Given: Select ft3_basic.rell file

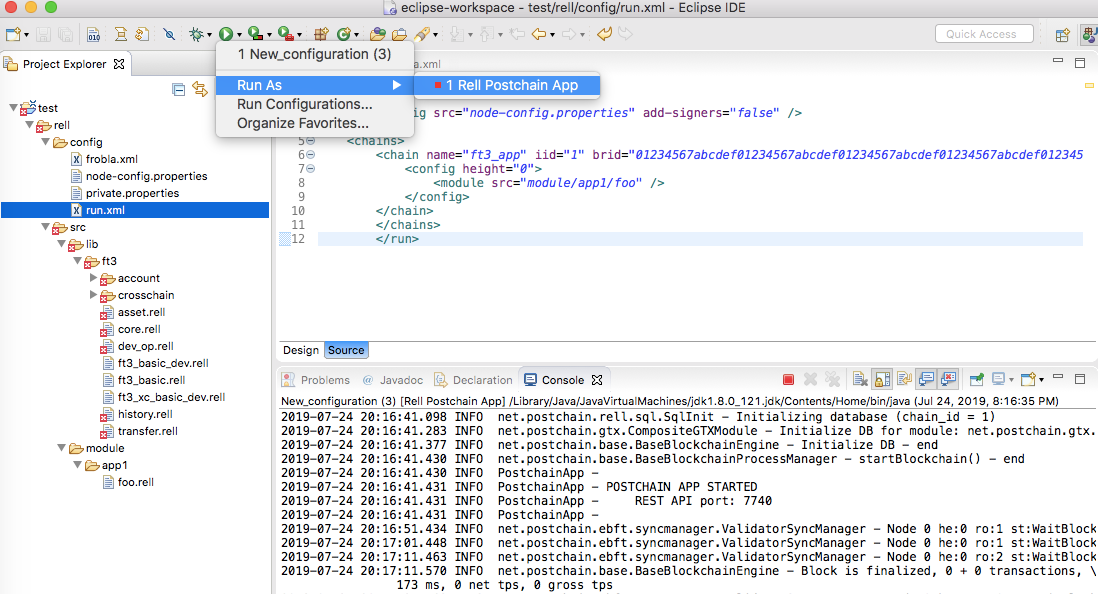Looking at the screenshot, I should point(151,380).
